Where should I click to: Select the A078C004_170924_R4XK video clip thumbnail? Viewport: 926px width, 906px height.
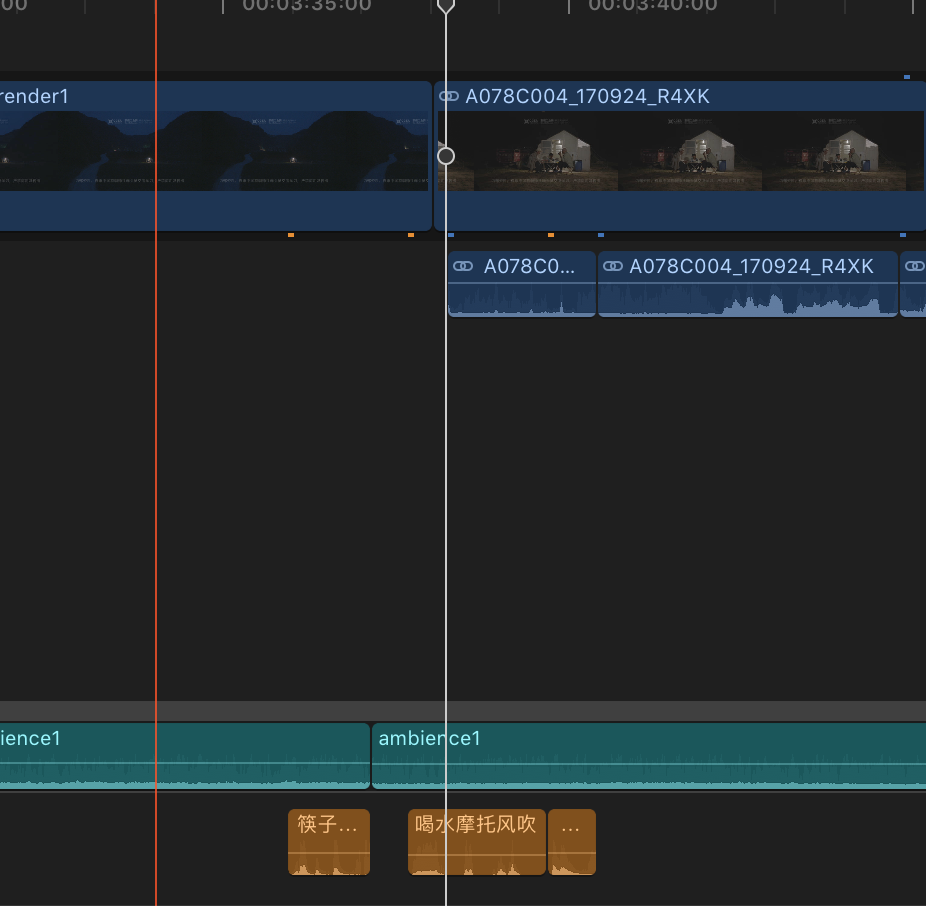(690, 150)
